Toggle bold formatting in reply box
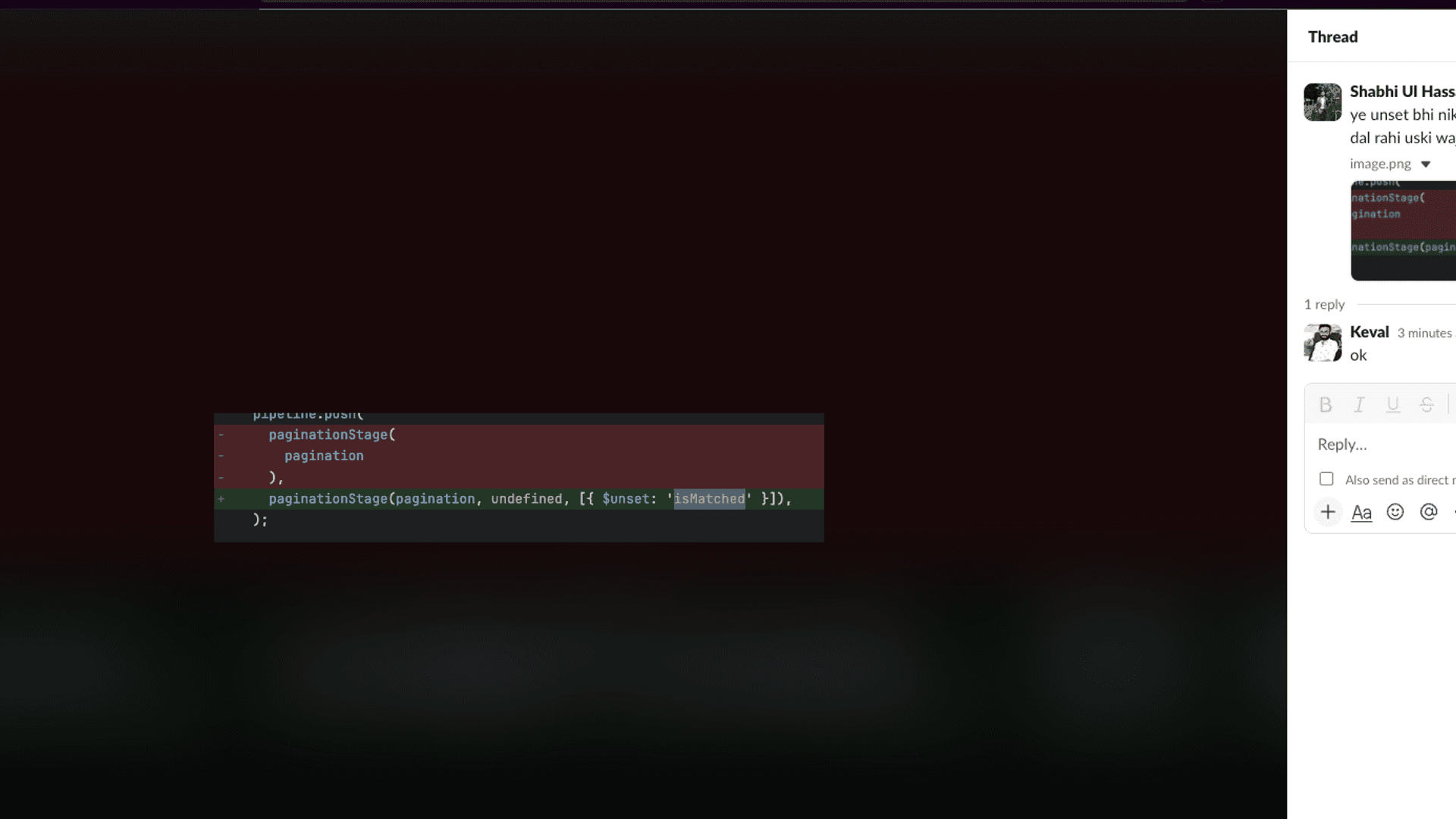 point(1326,405)
